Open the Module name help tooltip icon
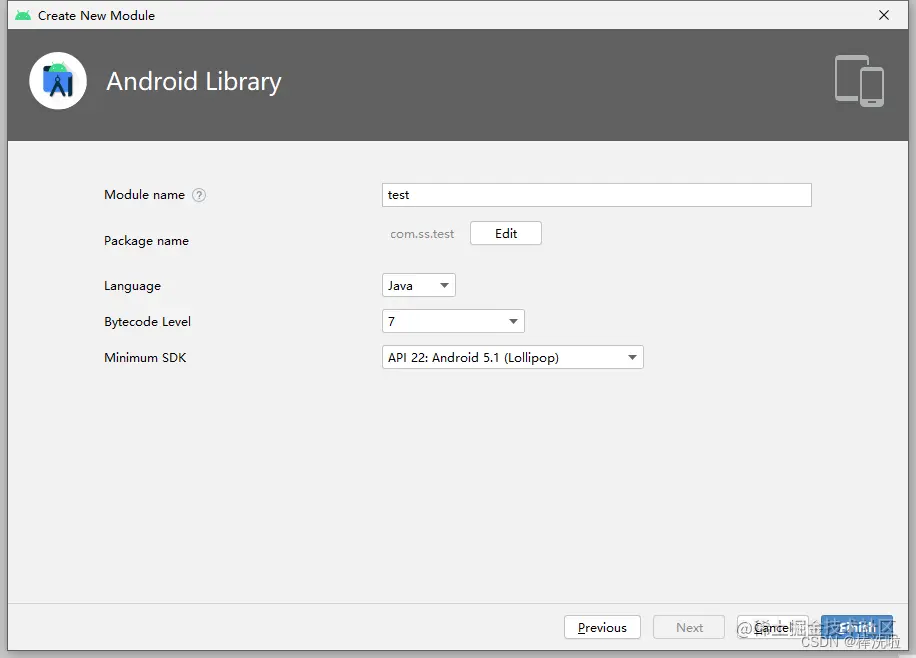This screenshot has height=658, width=916. tap(198, 195)
